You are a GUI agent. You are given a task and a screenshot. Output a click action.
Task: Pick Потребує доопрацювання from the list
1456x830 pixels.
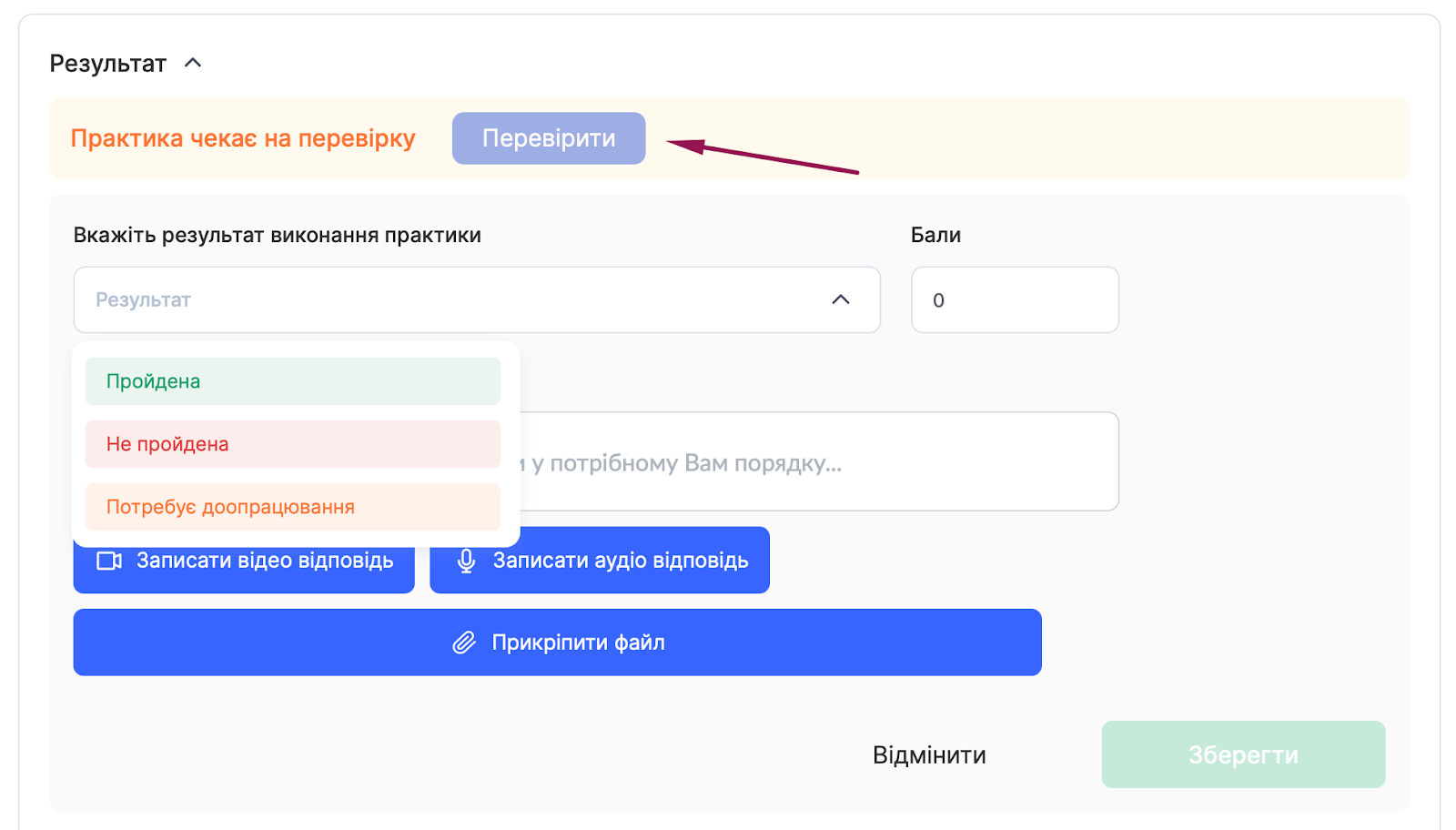point(292,507)
